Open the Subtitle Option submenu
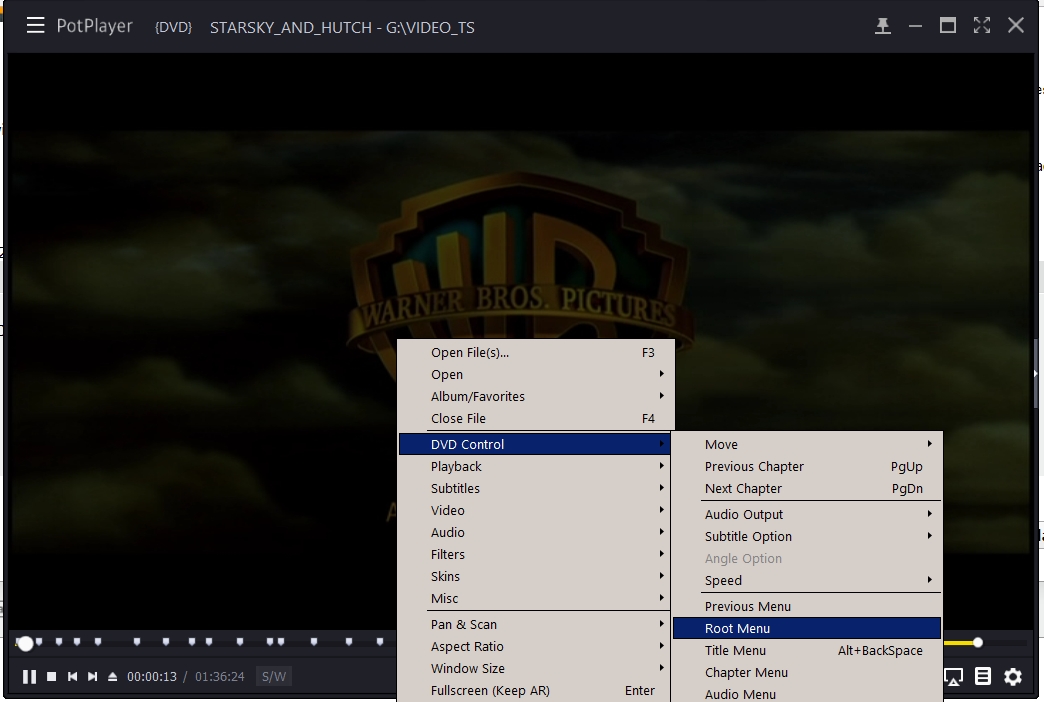 807,537
